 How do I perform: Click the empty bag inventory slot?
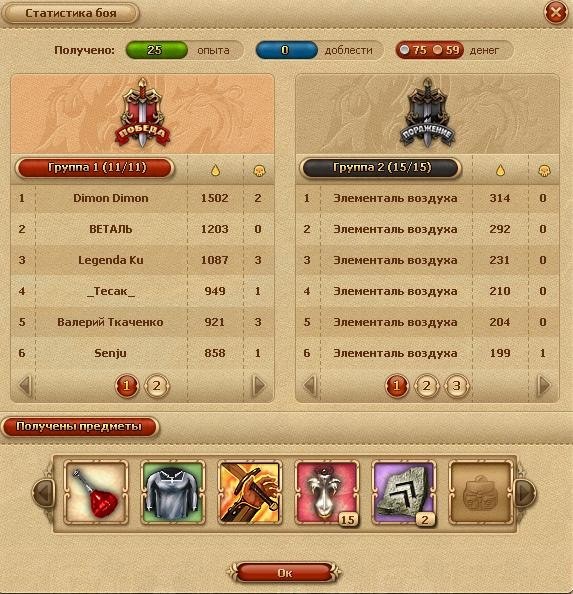coord(481,492)
